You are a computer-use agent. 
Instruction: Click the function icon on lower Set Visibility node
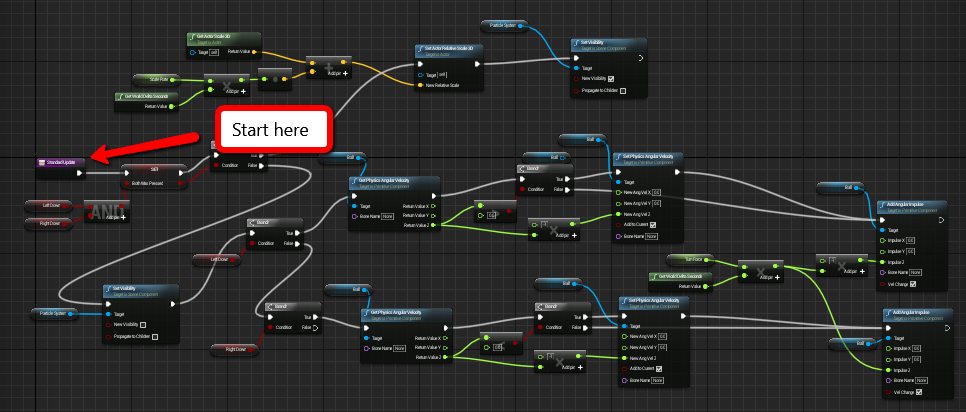tap(108, 289)
